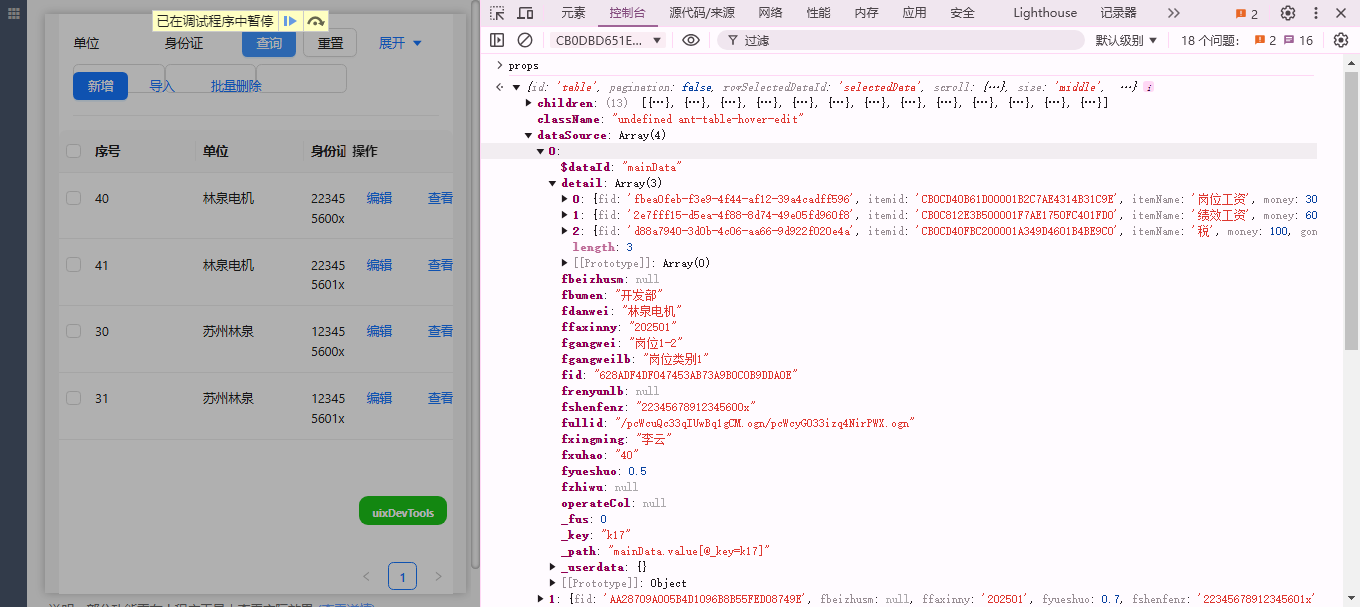The height and width of the screenshot is (607, 1360).
Task: Click the 导入 import button
Action: coord(162,86)
